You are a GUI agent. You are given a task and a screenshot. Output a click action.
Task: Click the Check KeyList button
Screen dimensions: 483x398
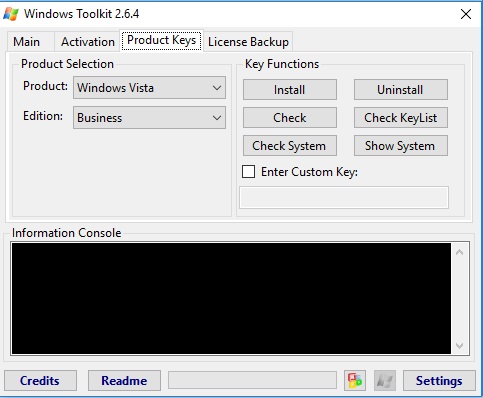[x=401, y=118]
